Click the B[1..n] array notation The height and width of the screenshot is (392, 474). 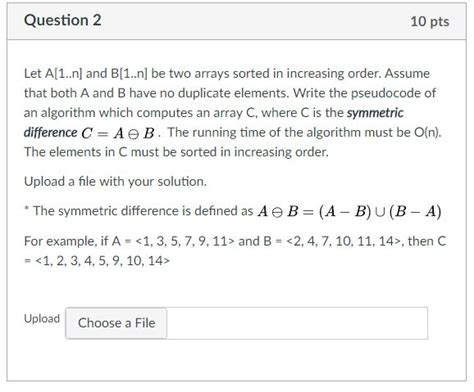click(129, 74)
